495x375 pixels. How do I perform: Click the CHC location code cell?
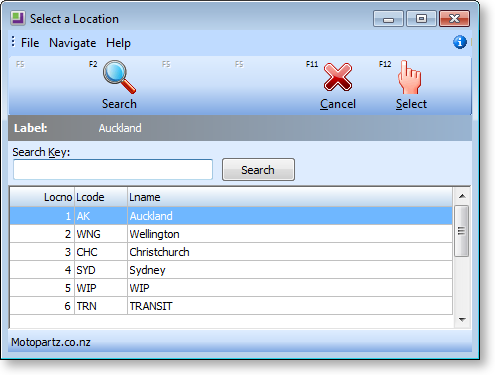point(101,252)
